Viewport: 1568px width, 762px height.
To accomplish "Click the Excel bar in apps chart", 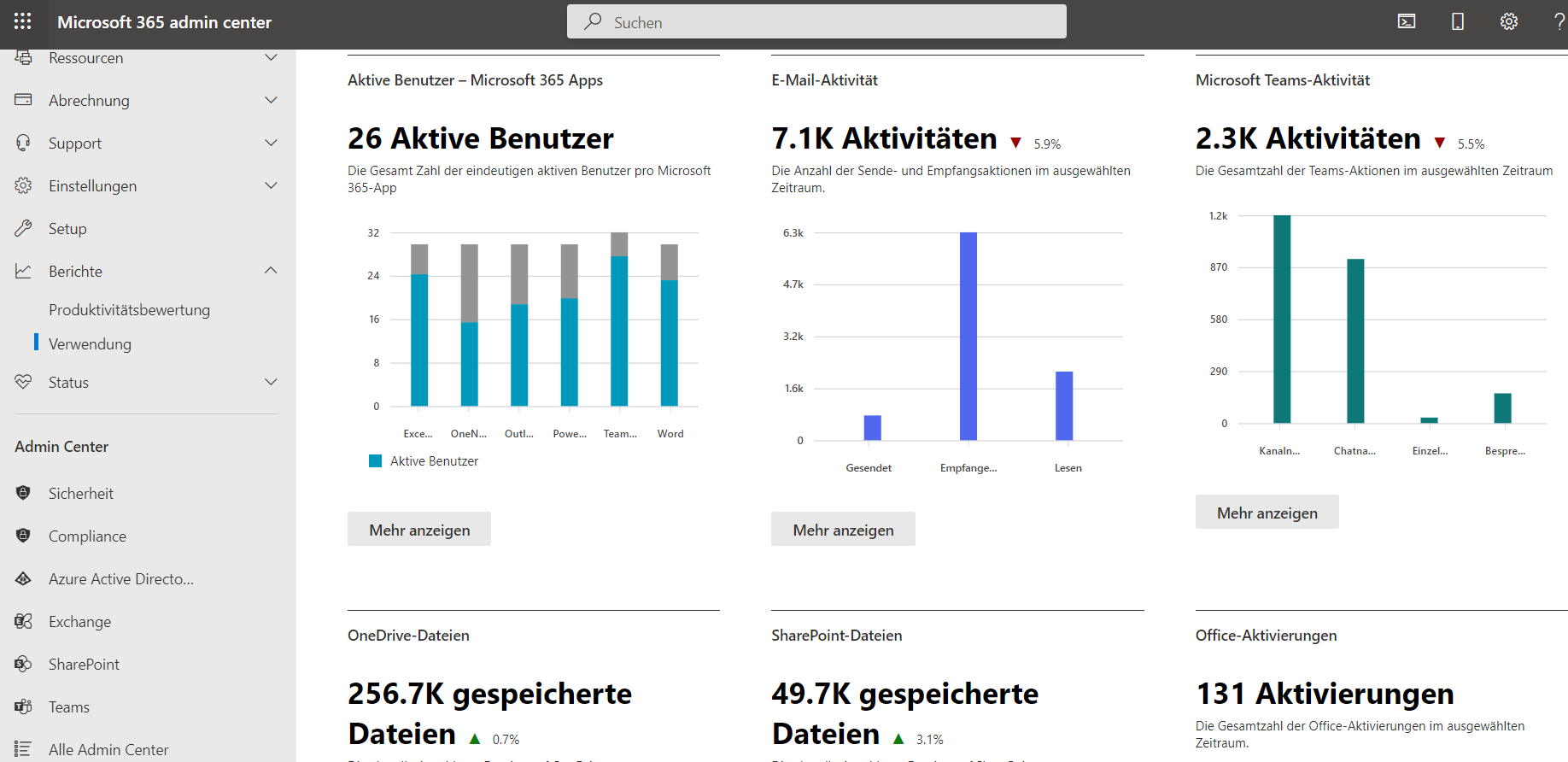I will tap(419, 325).
